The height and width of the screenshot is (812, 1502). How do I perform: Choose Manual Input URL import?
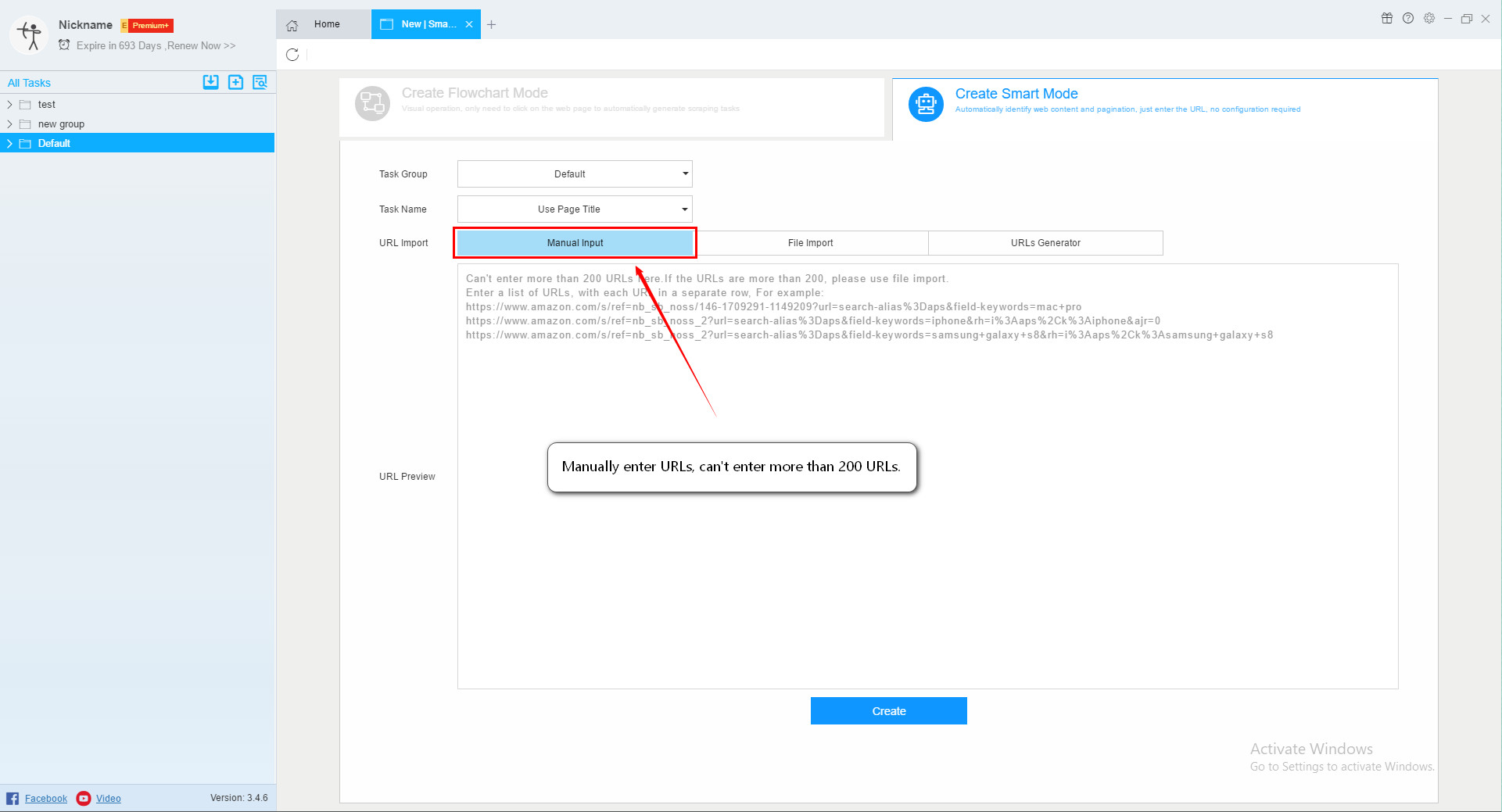[x=575, y=243]
